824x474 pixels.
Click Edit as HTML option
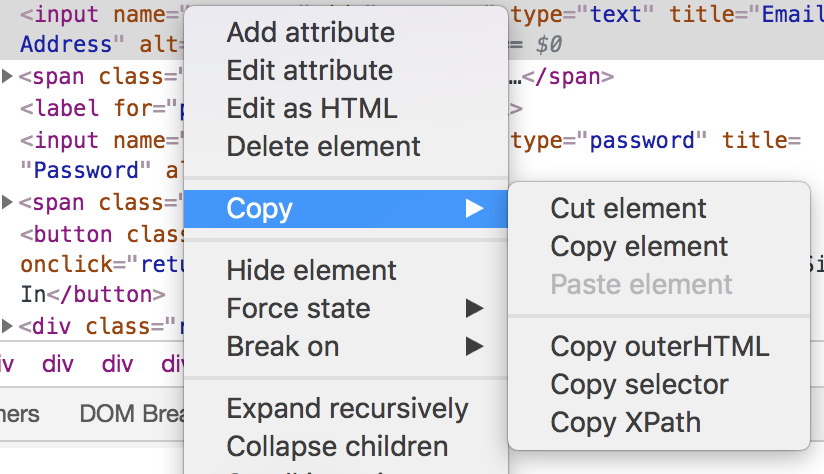click(345, 109)
